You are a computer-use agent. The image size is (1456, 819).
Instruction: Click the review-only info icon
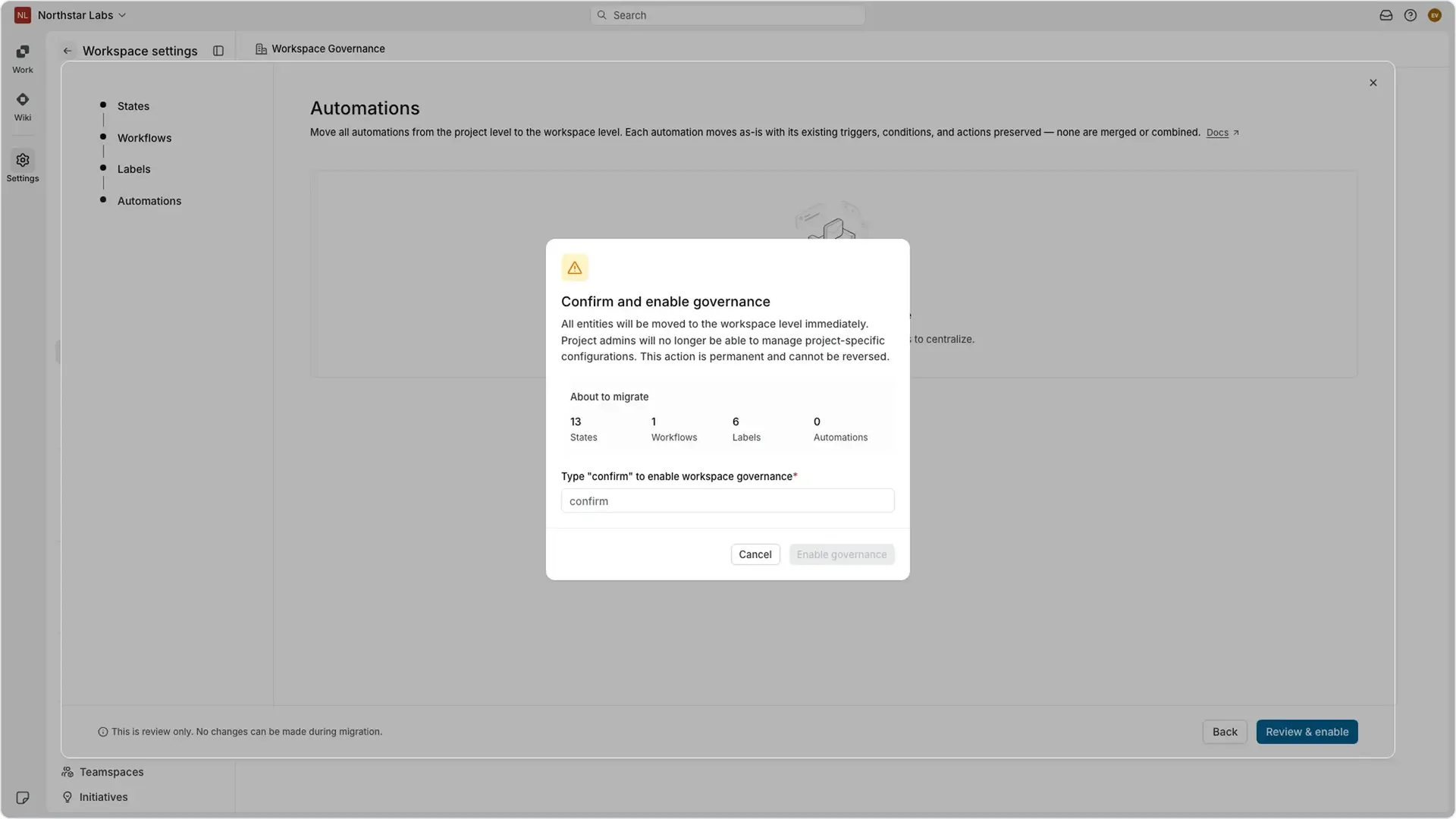tap(103, 732)
